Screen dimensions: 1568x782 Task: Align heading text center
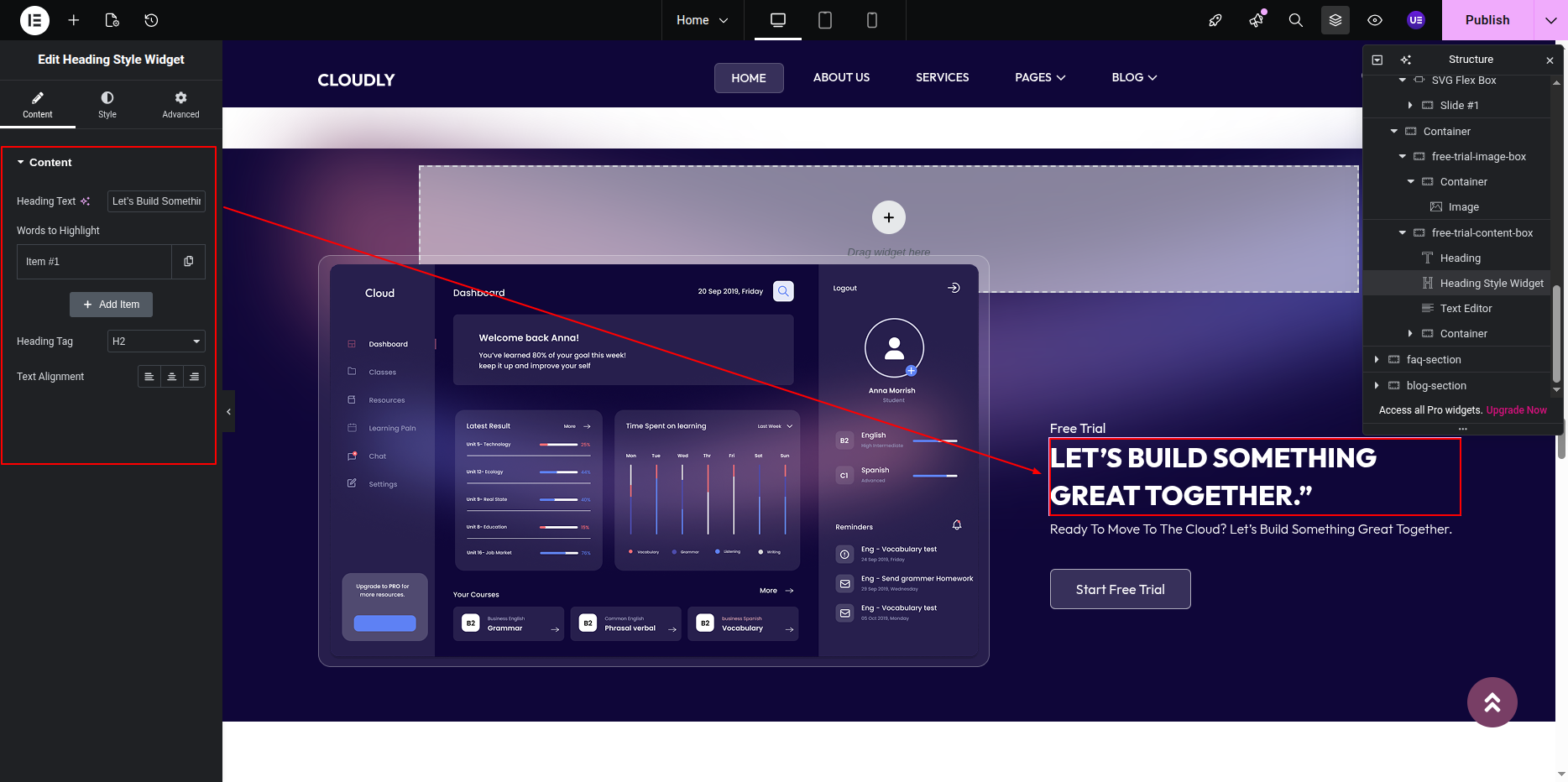(x=172, y=377)
